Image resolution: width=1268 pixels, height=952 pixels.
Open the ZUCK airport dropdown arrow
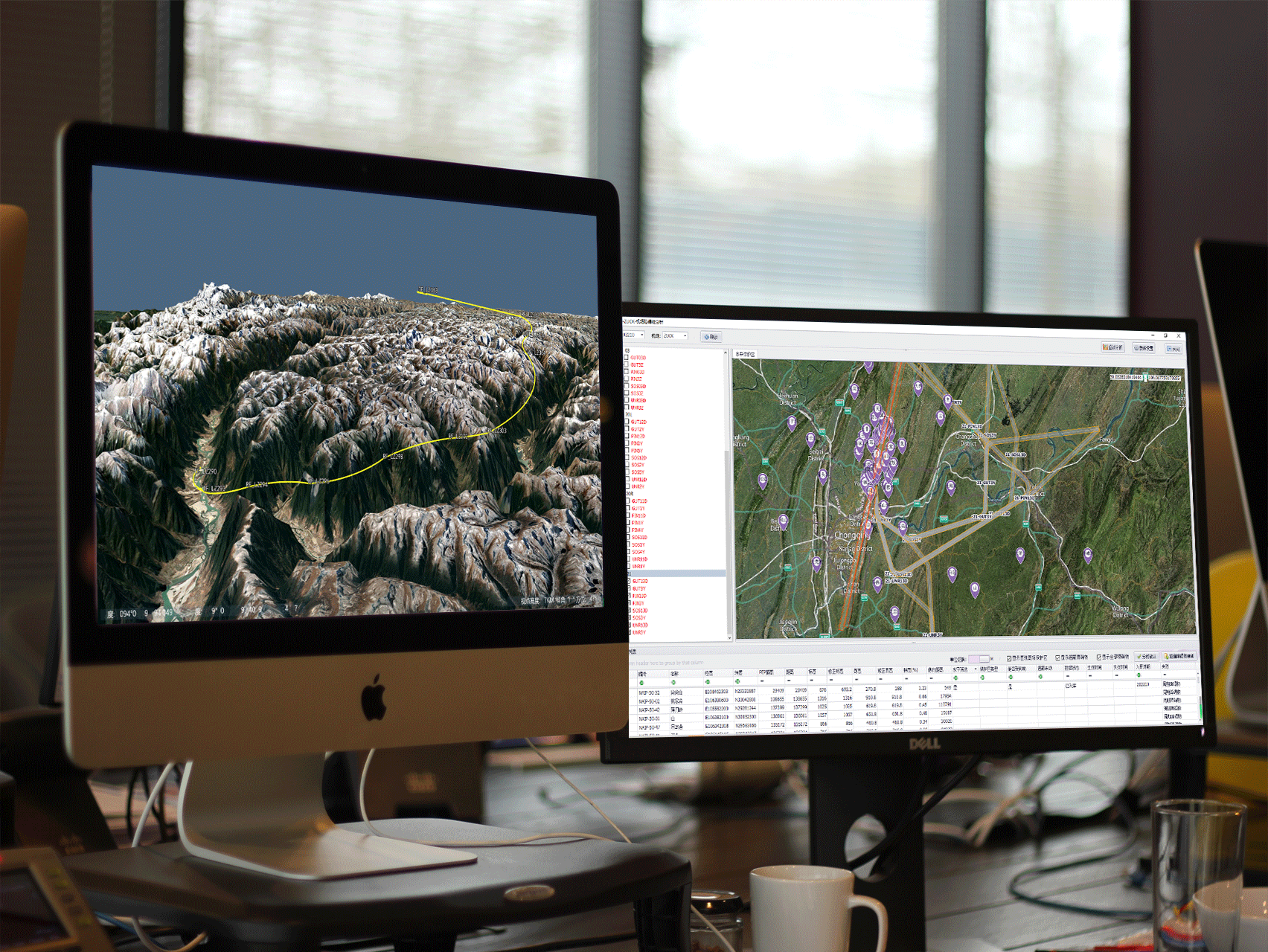point(685,335)
